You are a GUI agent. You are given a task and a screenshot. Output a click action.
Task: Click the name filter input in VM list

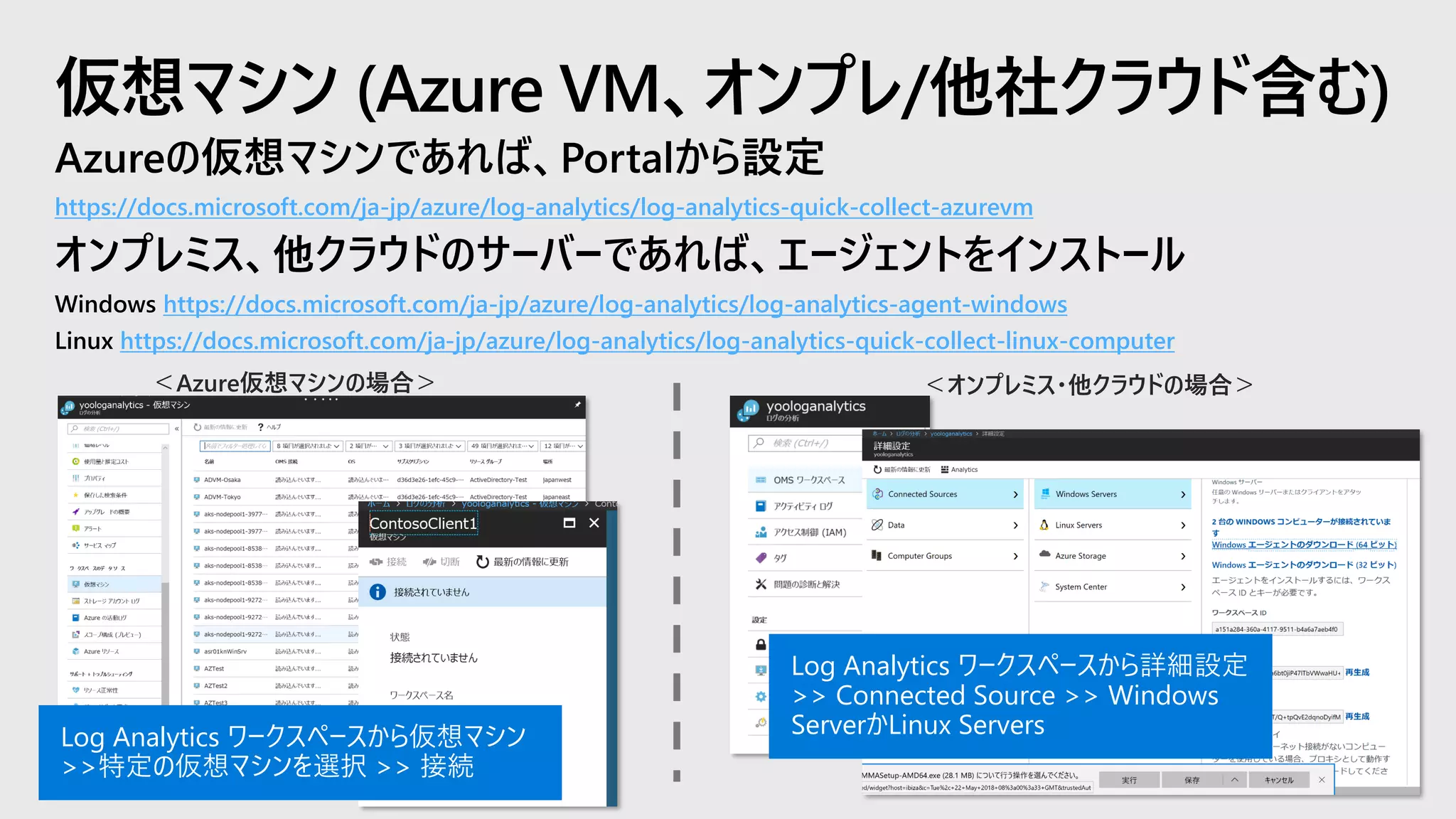(235, 446)
